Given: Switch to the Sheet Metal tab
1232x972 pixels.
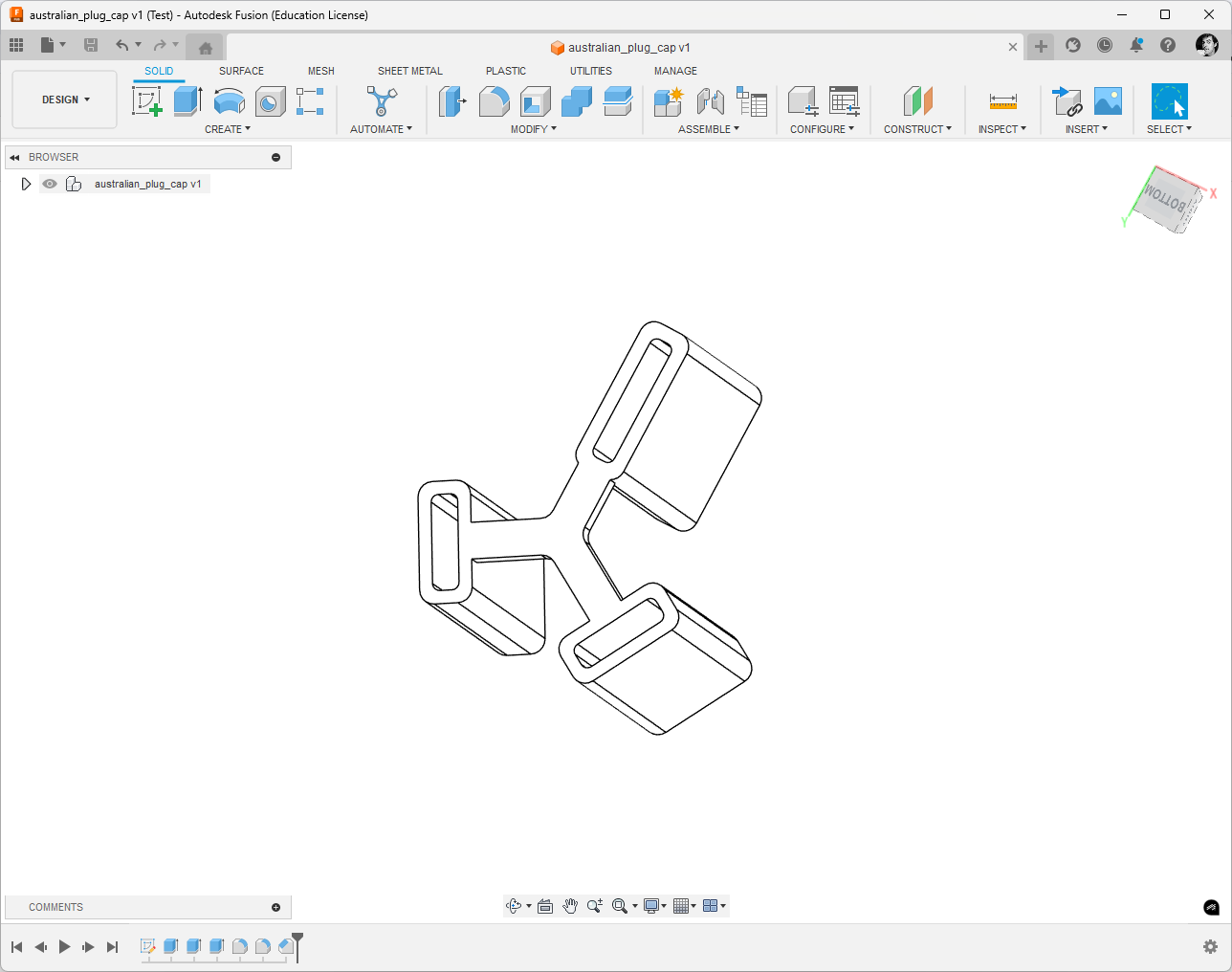Looking at the screenshot, I should point(410,71).
